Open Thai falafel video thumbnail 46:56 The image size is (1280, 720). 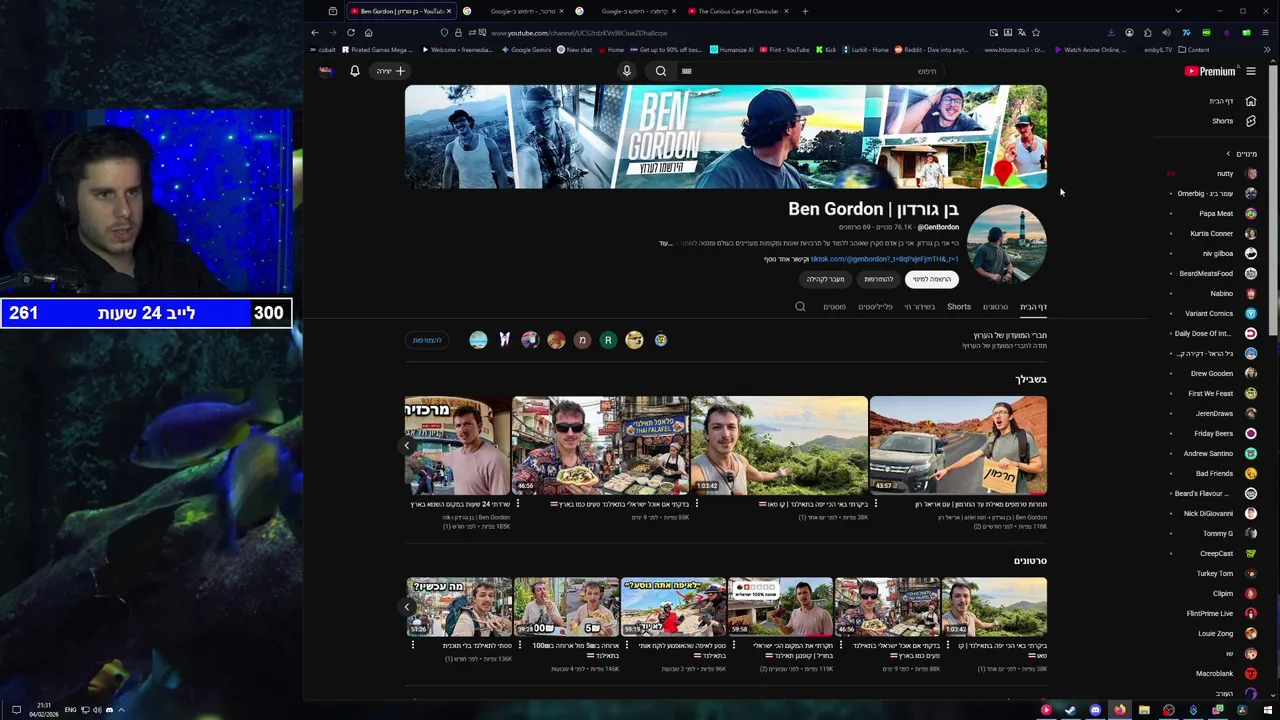tap(600, 445)
